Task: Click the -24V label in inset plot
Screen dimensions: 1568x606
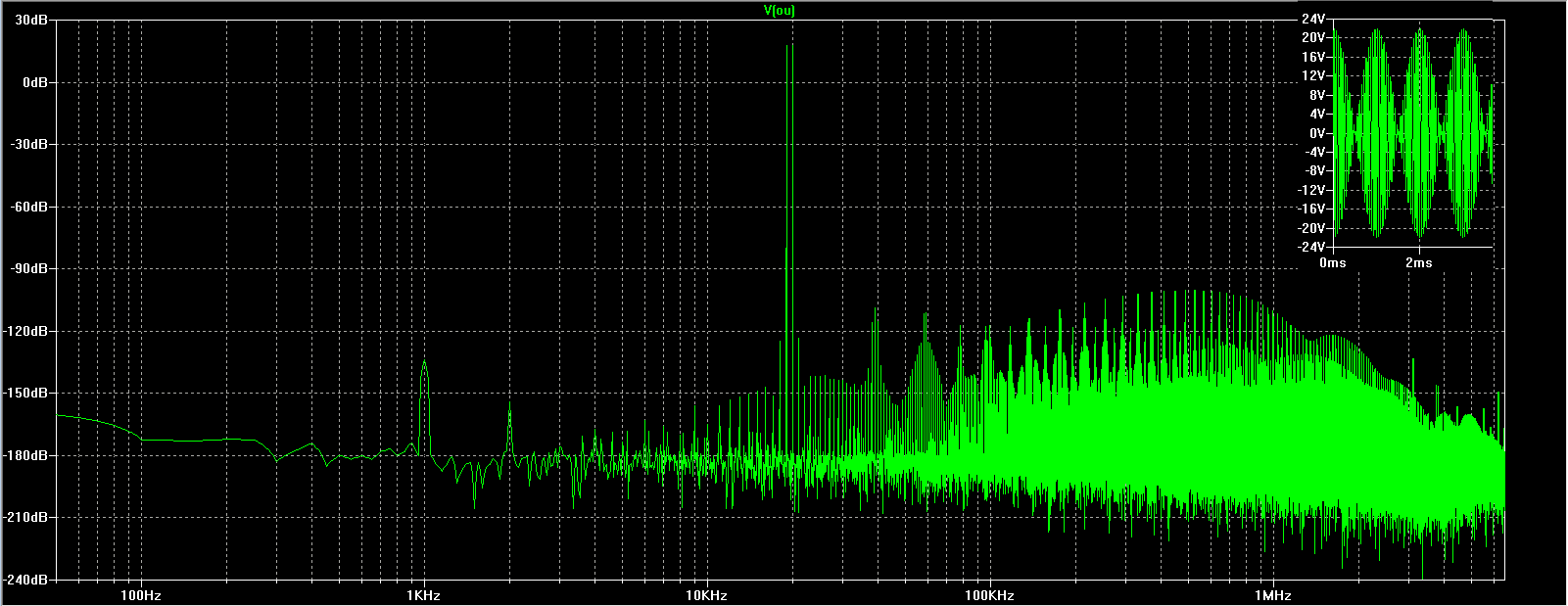Action: click(1311, 247)
